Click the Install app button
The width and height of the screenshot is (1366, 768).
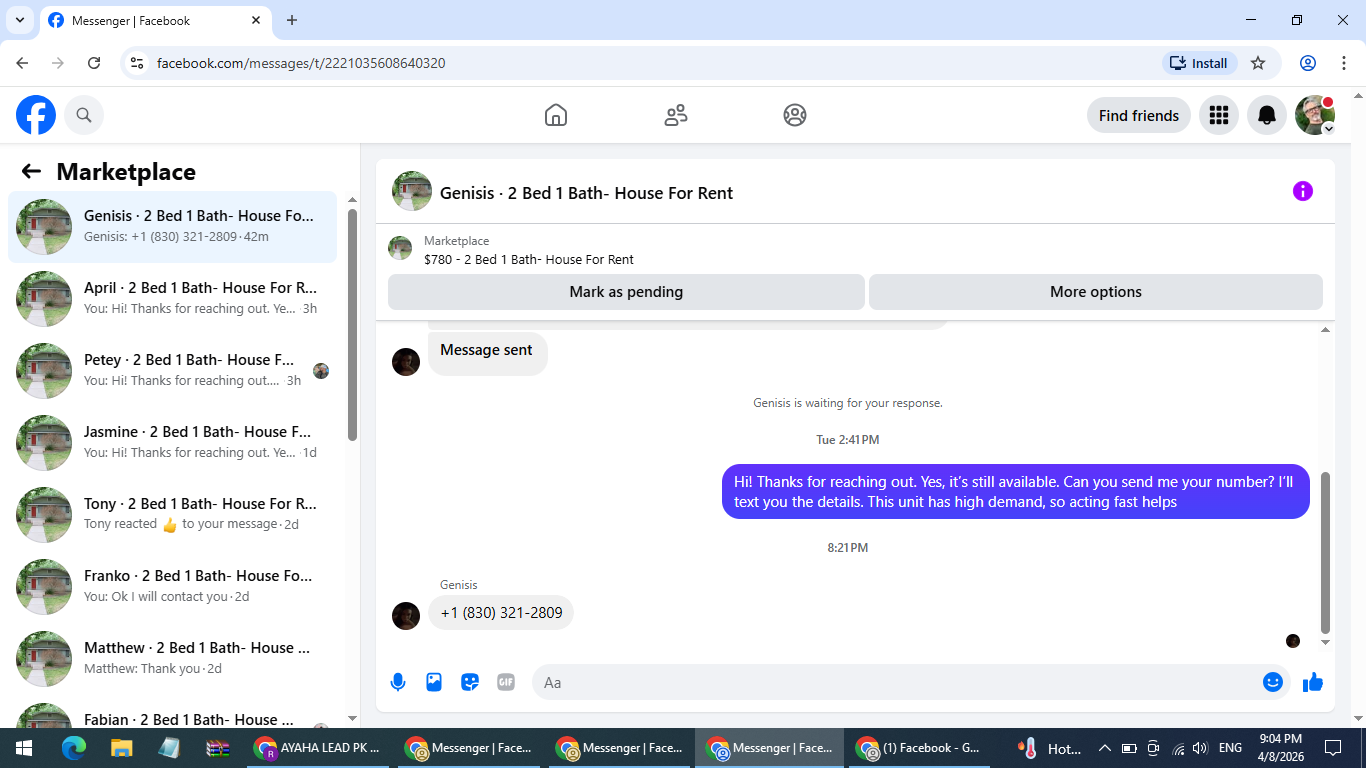[1199, 63]
